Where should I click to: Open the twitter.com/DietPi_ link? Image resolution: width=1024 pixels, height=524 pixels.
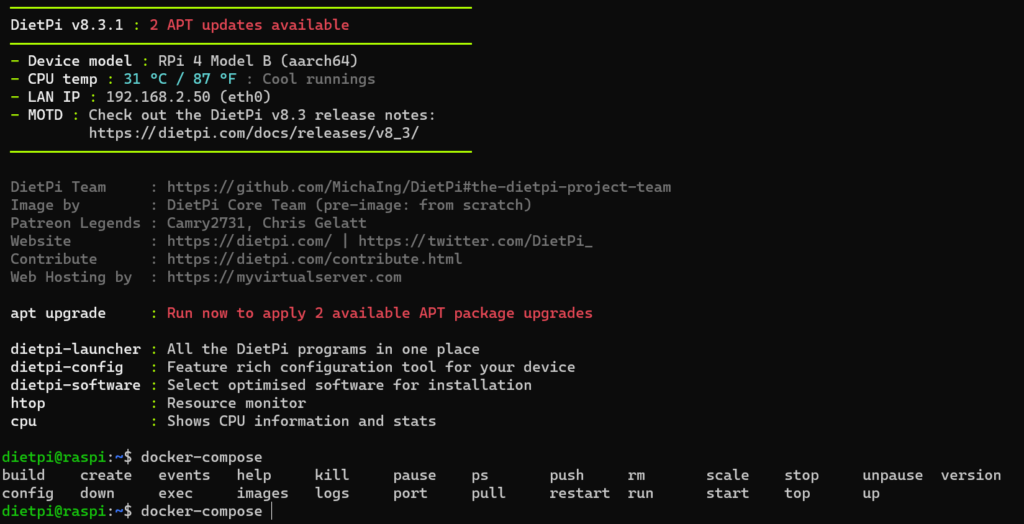coord(475,241)
